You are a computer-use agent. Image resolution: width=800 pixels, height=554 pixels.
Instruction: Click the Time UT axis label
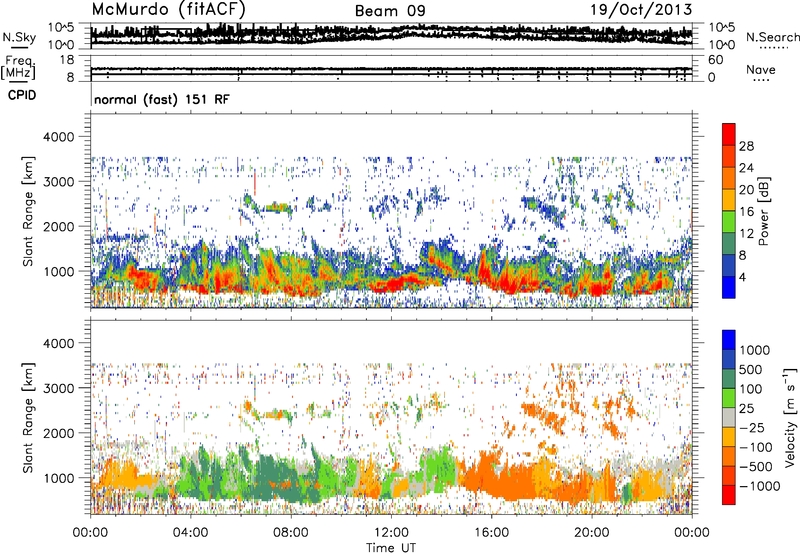391,548
